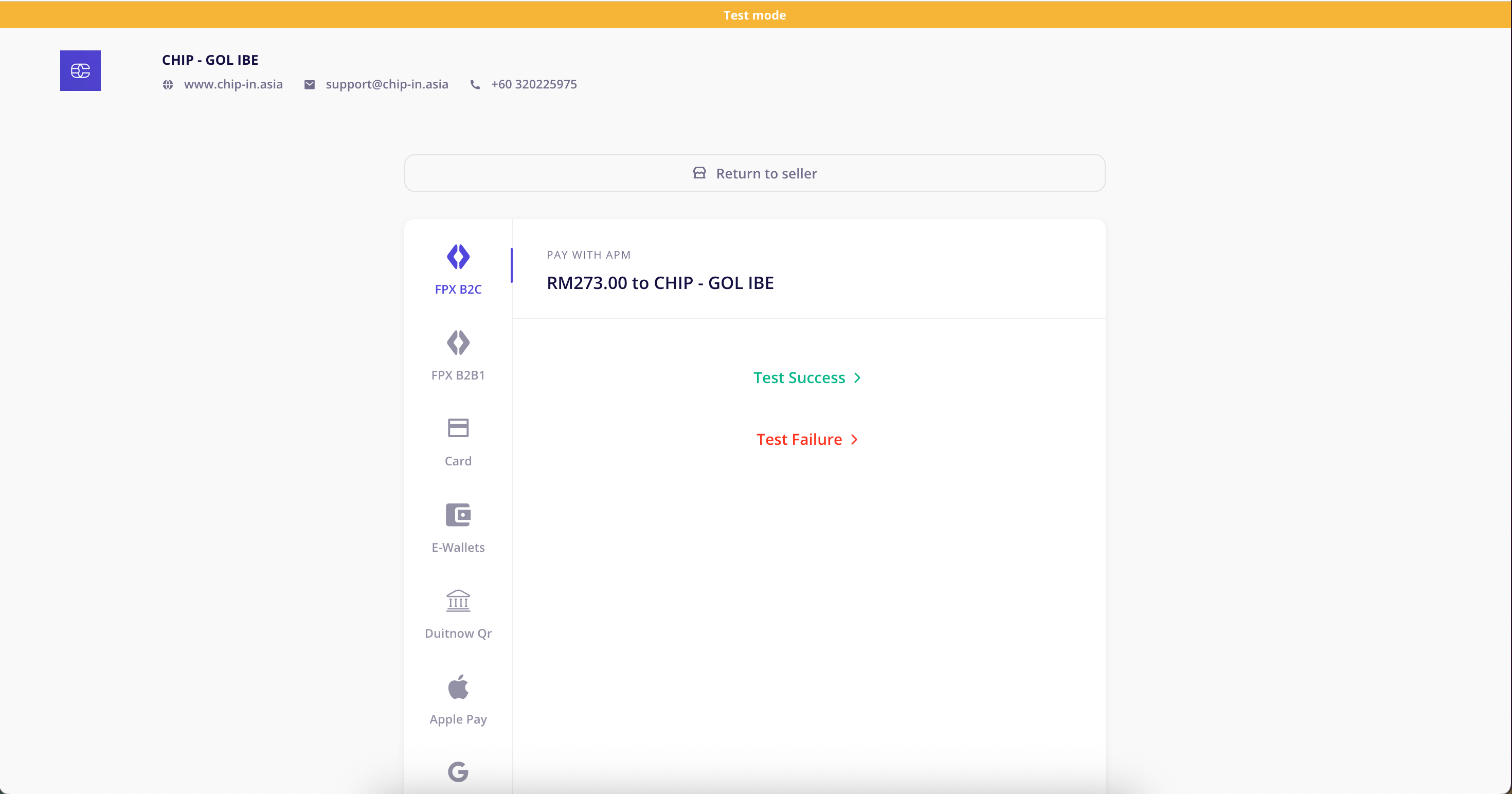Switch to the Card tab label
This screenshot has height=794, width=1512.
point(458,461)
